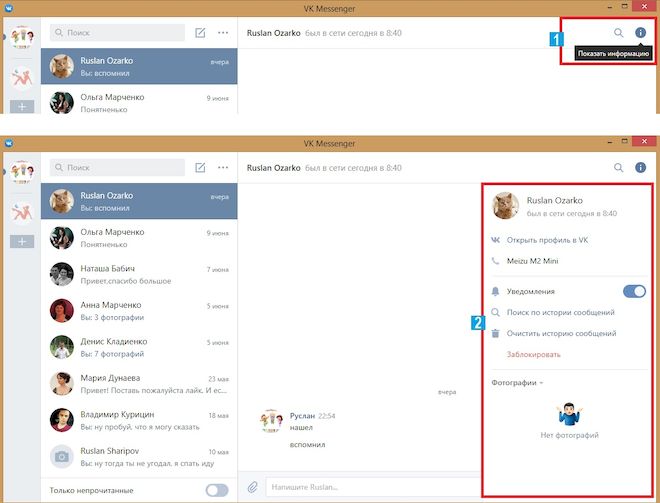The height and width of the screenshot is (503, 660).
Task: Click the Поиск search field in the lower window
Action: click(117, 168)
